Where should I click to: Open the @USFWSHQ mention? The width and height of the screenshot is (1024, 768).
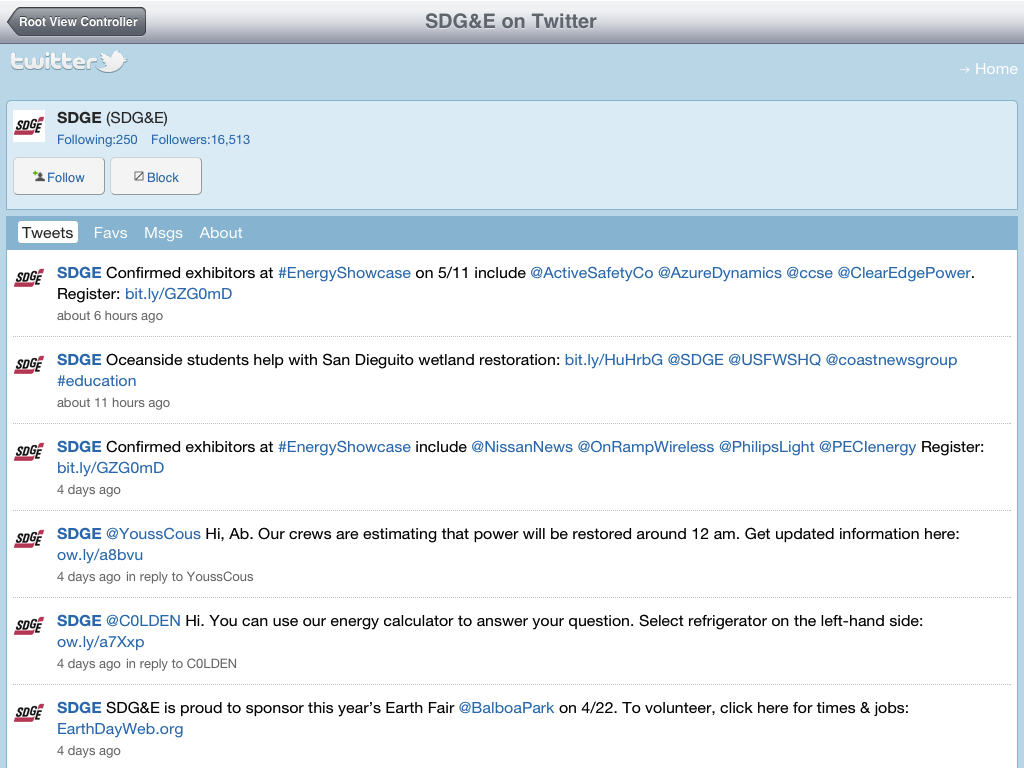(775, 360)
